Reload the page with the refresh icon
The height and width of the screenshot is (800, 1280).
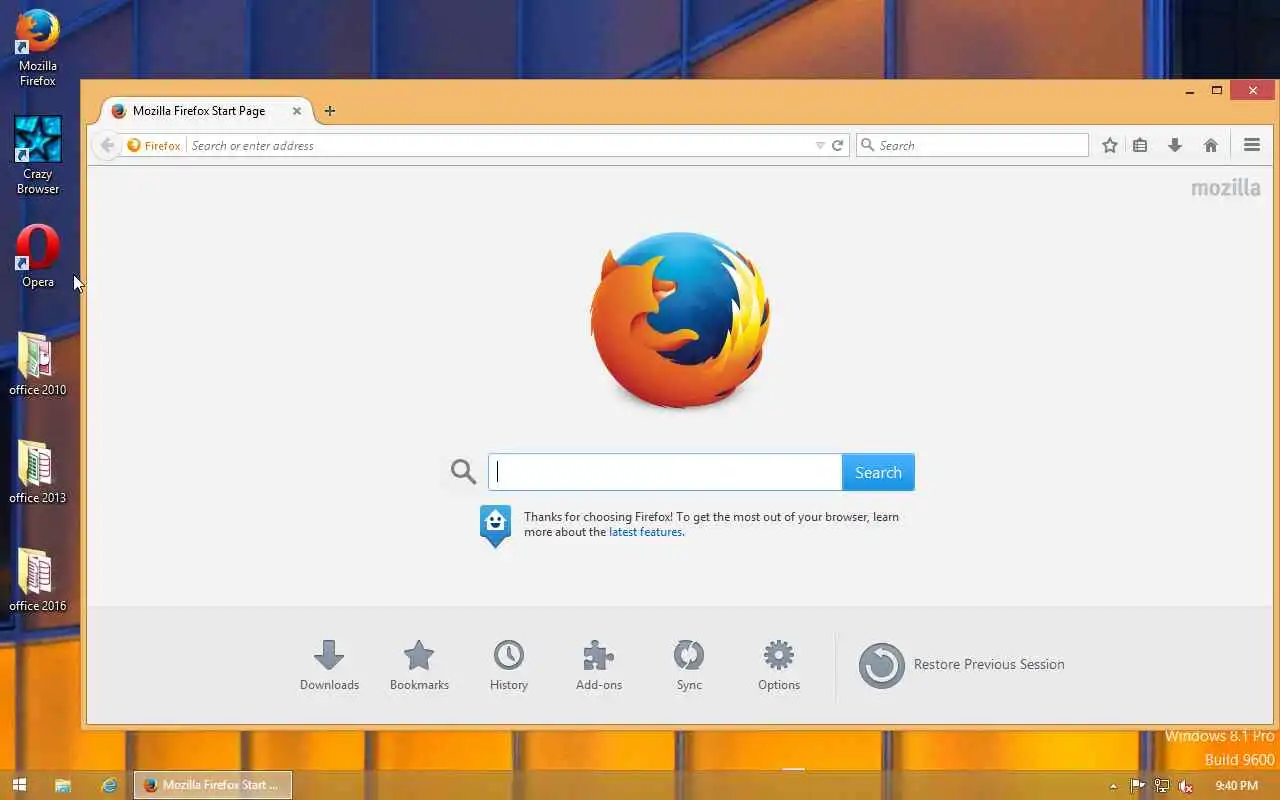(x=838, y=145)
